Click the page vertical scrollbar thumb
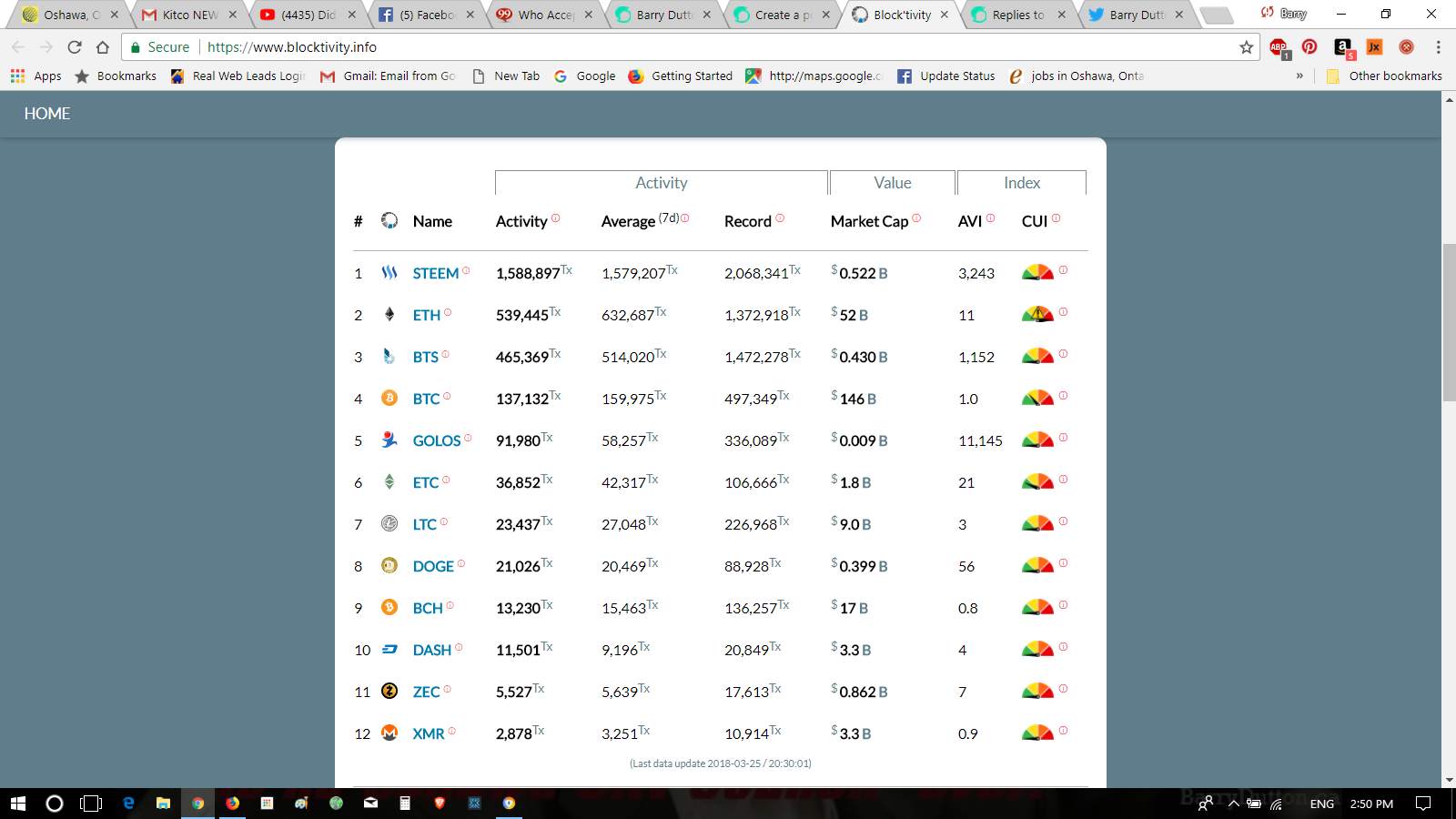Screen dimensions: 1456x819 point(1449,322)
